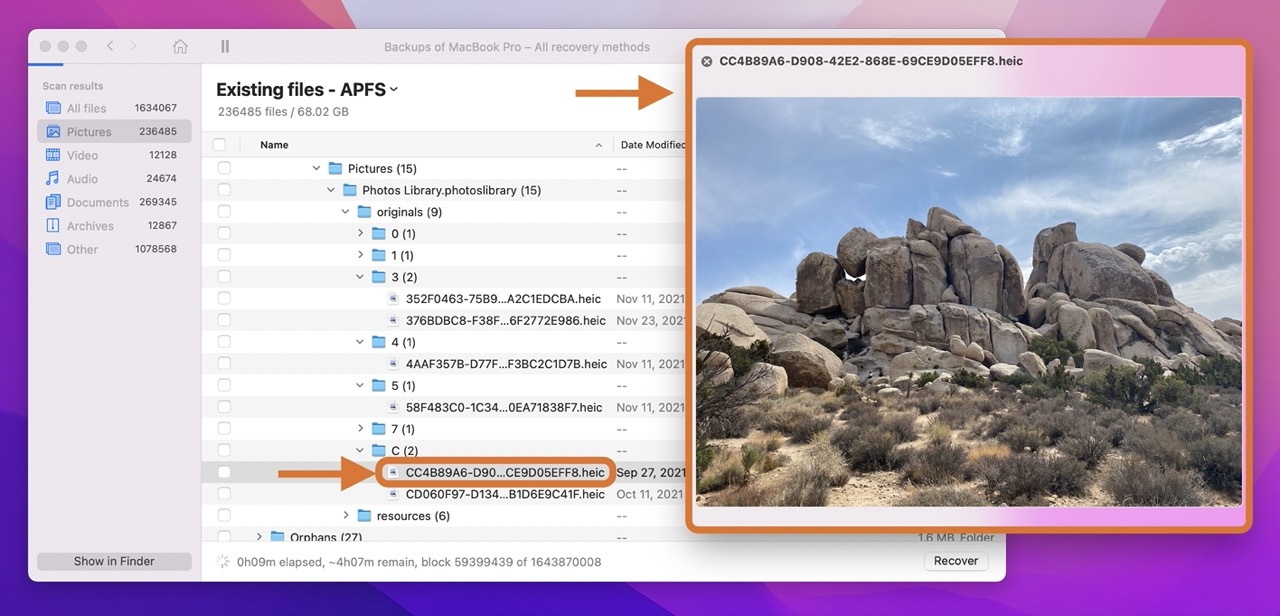1280x616 pixels.
Task: Expand folder 0 (1)
Action: 361,233
